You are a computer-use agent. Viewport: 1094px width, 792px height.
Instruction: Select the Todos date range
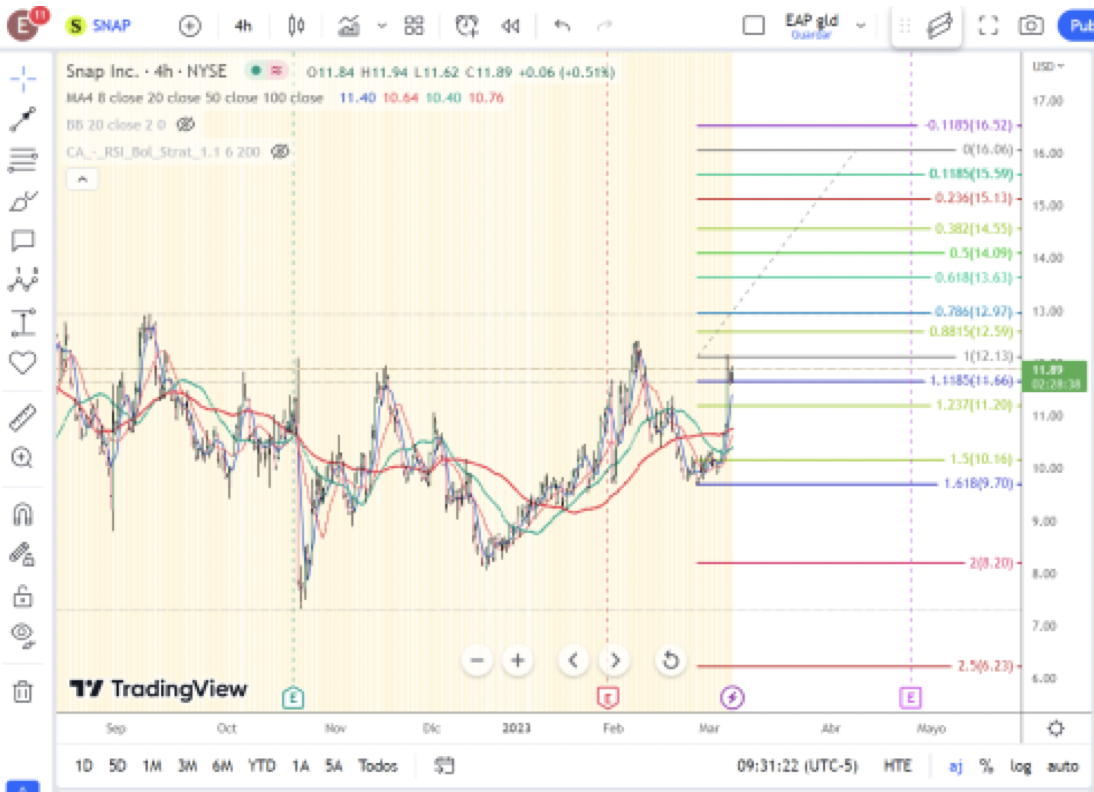point(377,766)
